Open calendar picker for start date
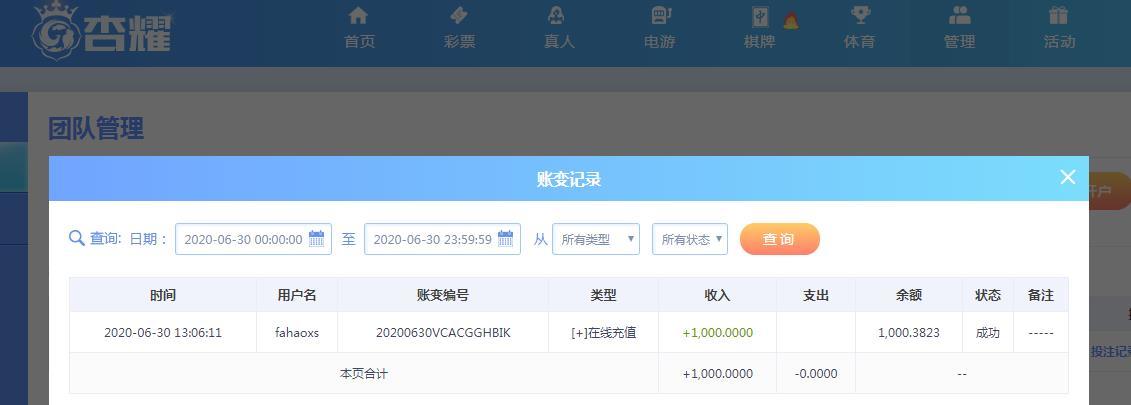1131x405 pixels. pos(316,239)
